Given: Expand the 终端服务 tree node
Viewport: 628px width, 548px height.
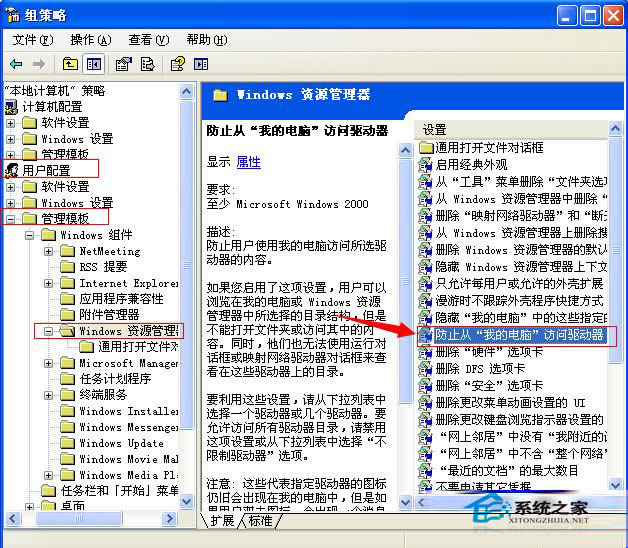Looking at the screenshot, I should coord(49,395).
